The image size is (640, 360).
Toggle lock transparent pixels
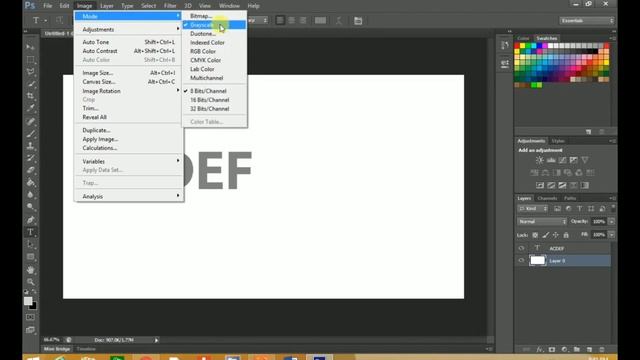pyautogui.click(x=535, y=235)
